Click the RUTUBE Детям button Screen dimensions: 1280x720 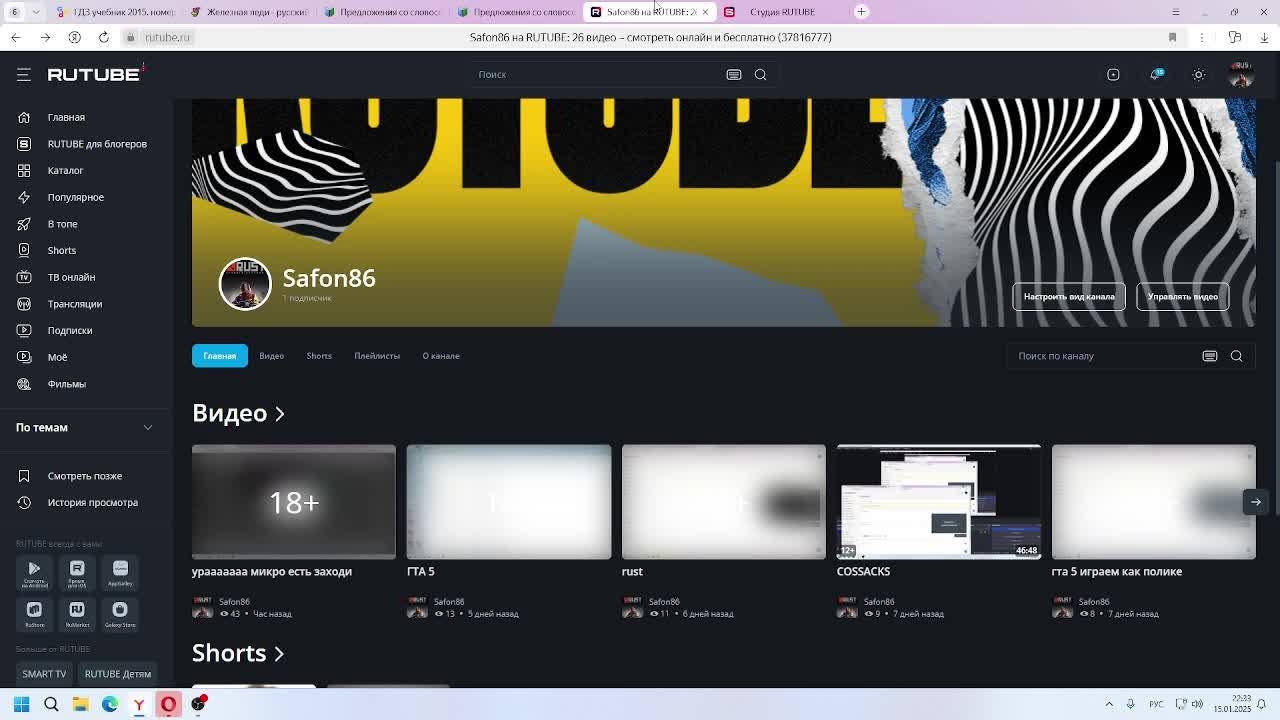pyautogui.click(x=118, y=674)
